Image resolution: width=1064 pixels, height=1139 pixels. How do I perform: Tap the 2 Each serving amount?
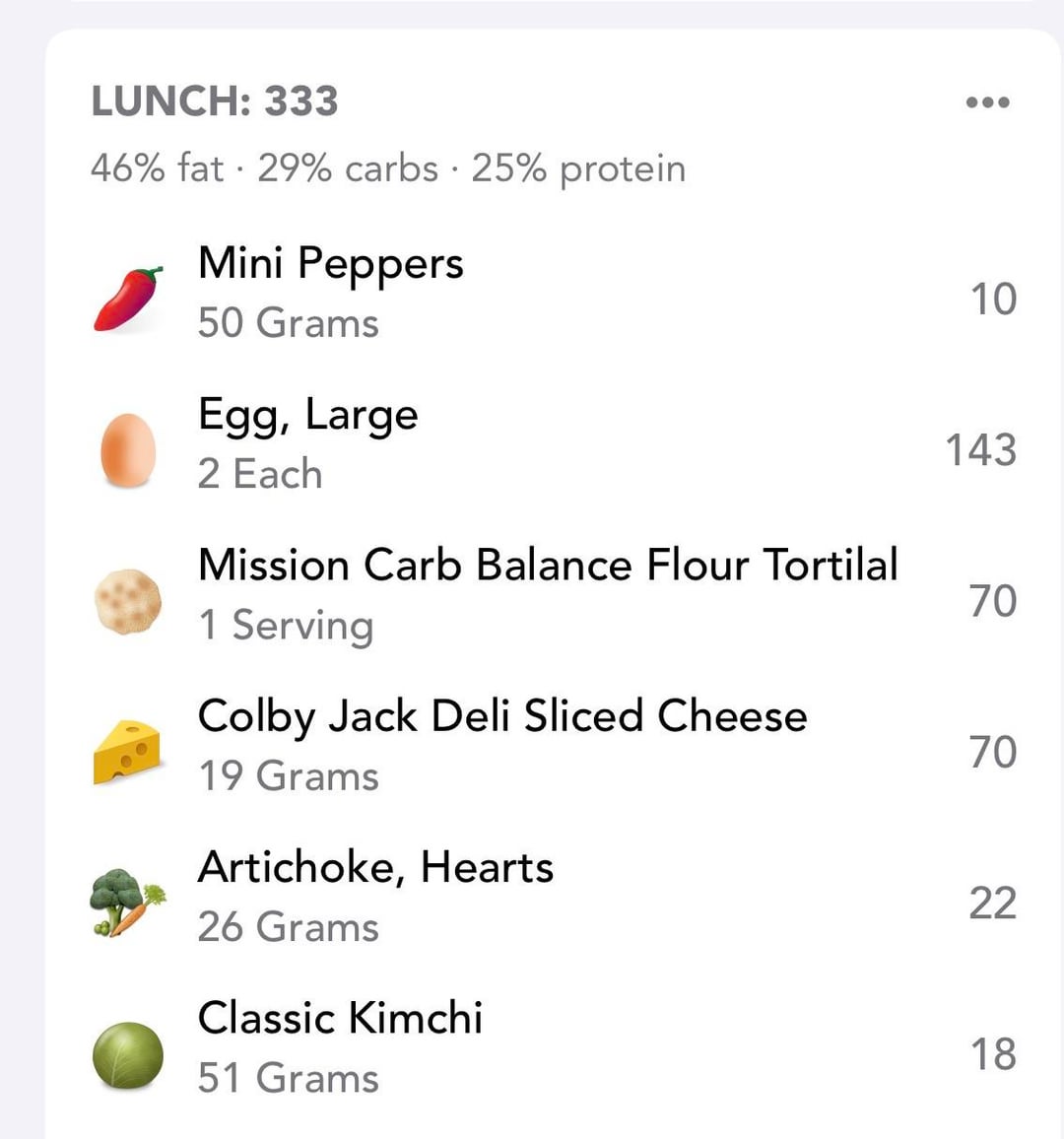[260, 474]
